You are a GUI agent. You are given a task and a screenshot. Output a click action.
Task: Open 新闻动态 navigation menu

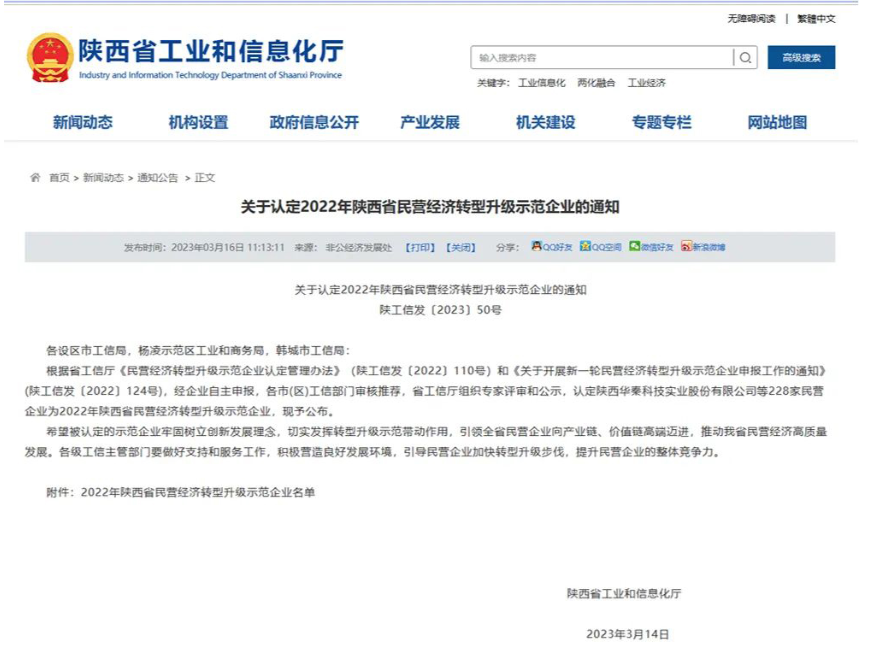click(x=83, y=123)
